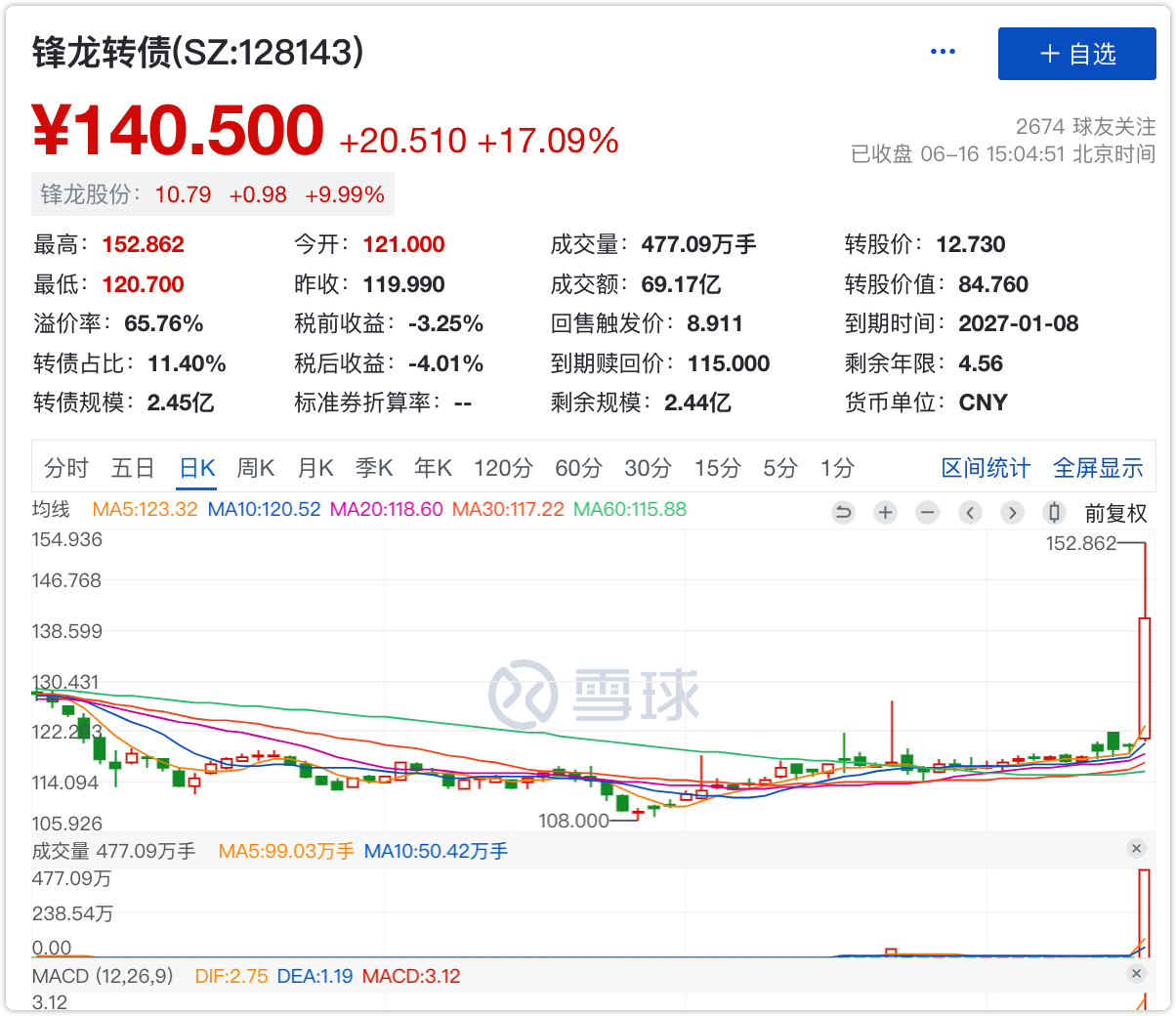Add the bond via 自选 button
This screenshot has width=1176, height=1016.
coord(1076,54)
